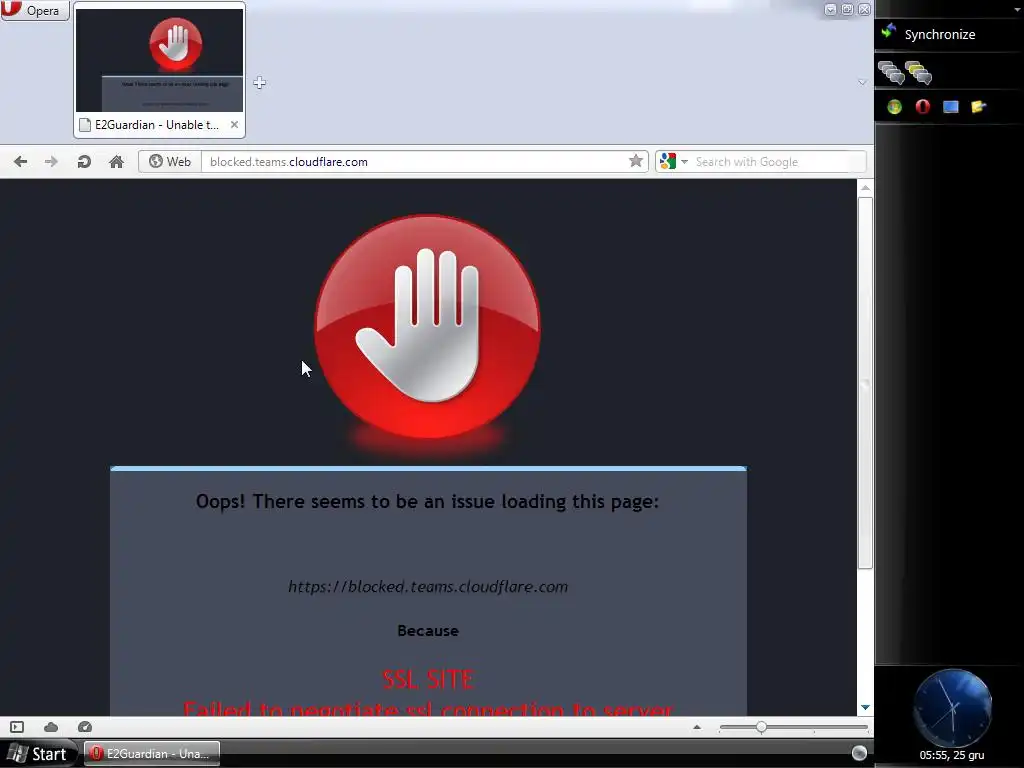Viewport: 1024px width, 768px height.
Task: Close the E2Guardian tab
Action: (x=234, y=124)
